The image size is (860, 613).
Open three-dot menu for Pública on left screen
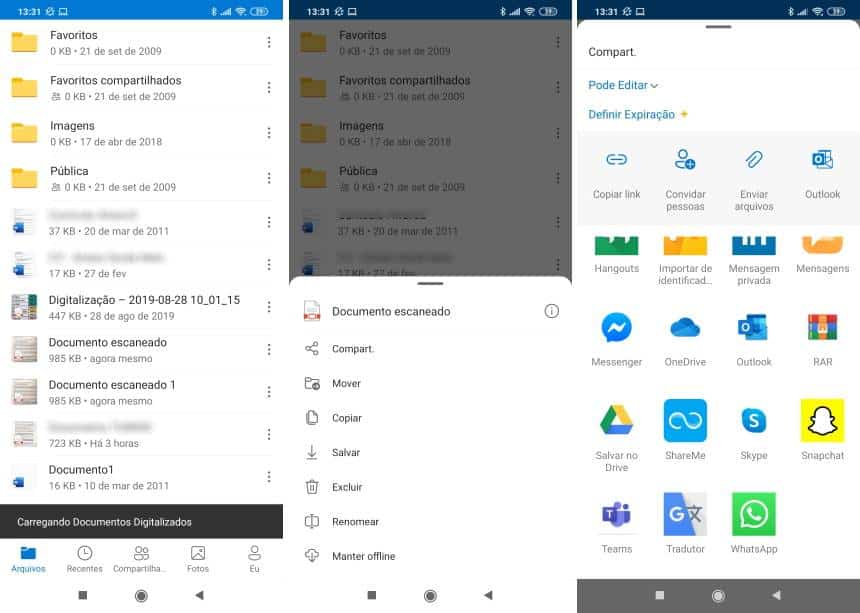(x=269, y=178)
